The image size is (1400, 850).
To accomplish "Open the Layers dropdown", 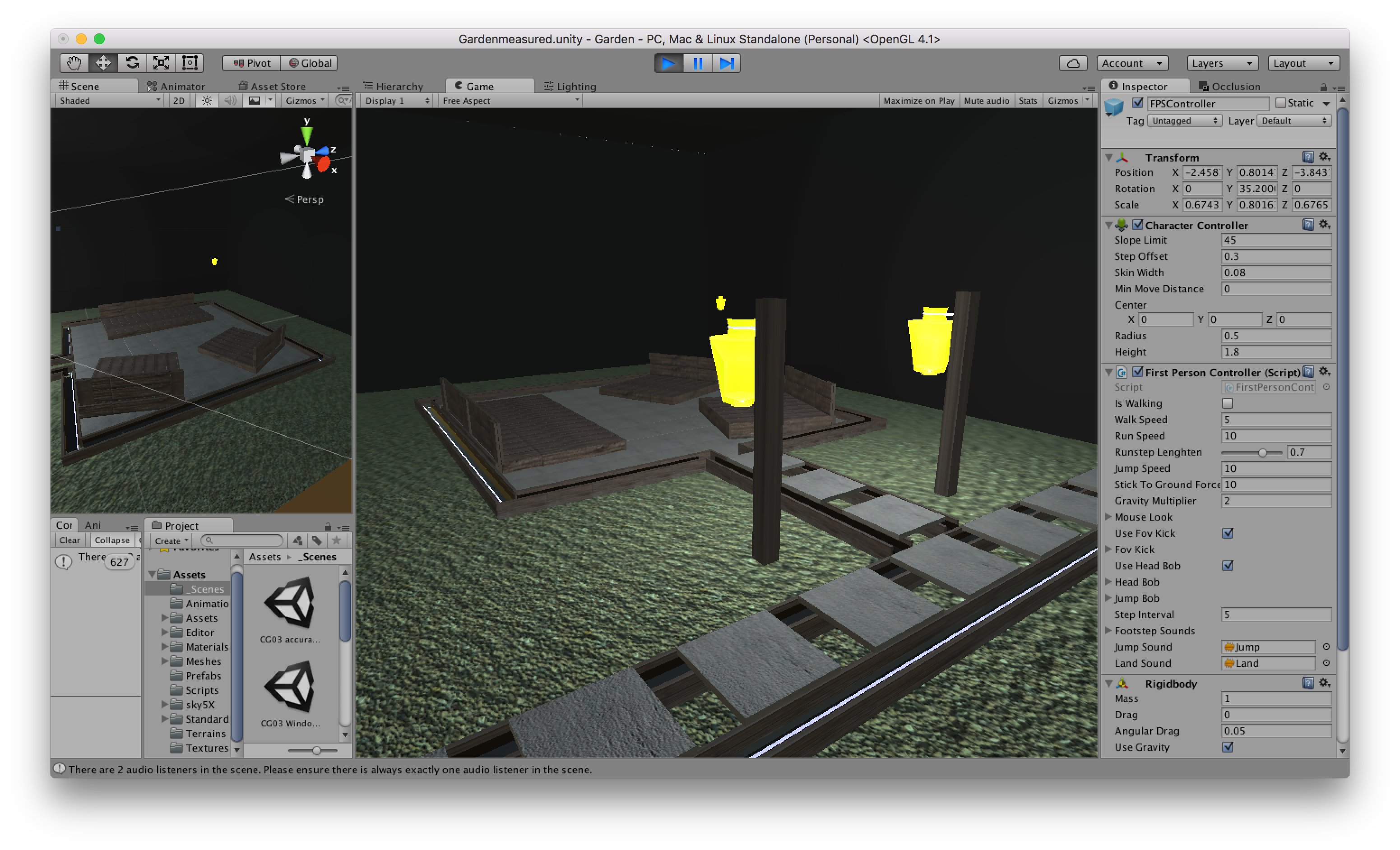I will 1222,63.
